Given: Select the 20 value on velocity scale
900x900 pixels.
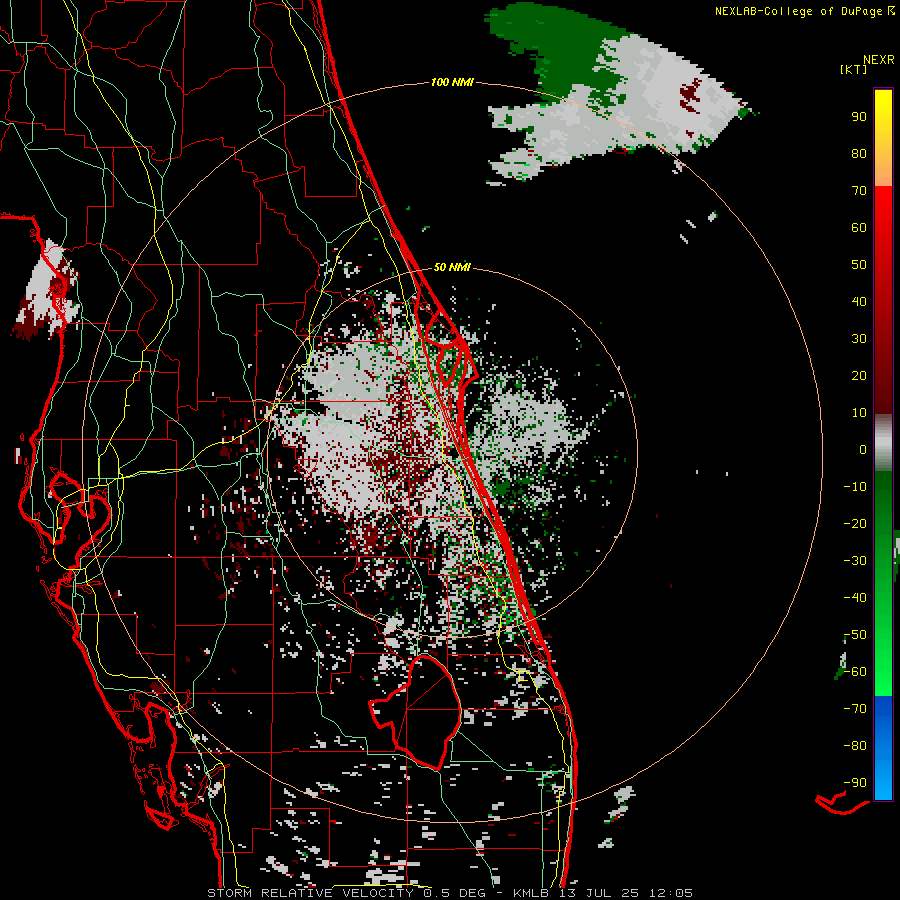Looking at the screenshot, I should [859, 375].
